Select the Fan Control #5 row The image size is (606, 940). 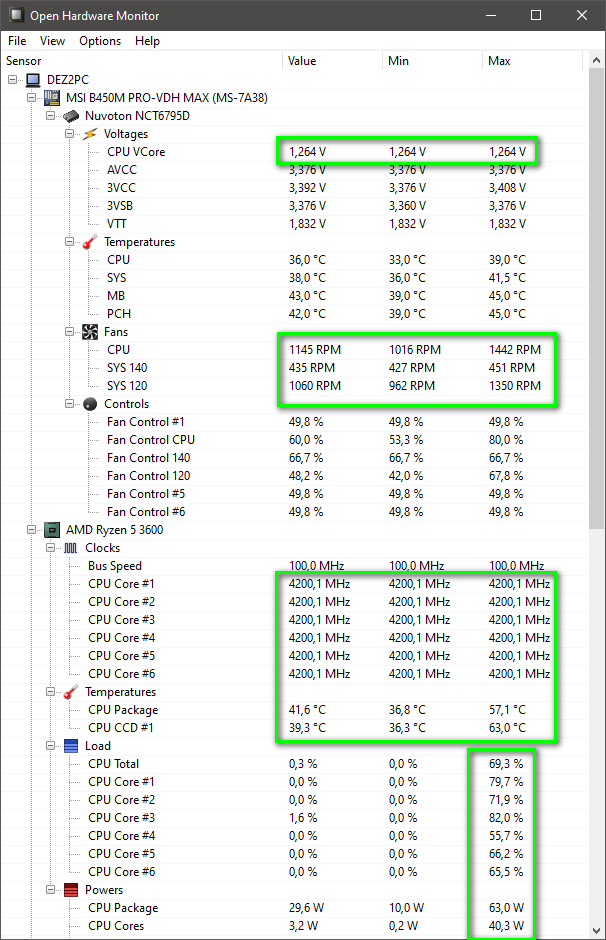tap(294, 494)
